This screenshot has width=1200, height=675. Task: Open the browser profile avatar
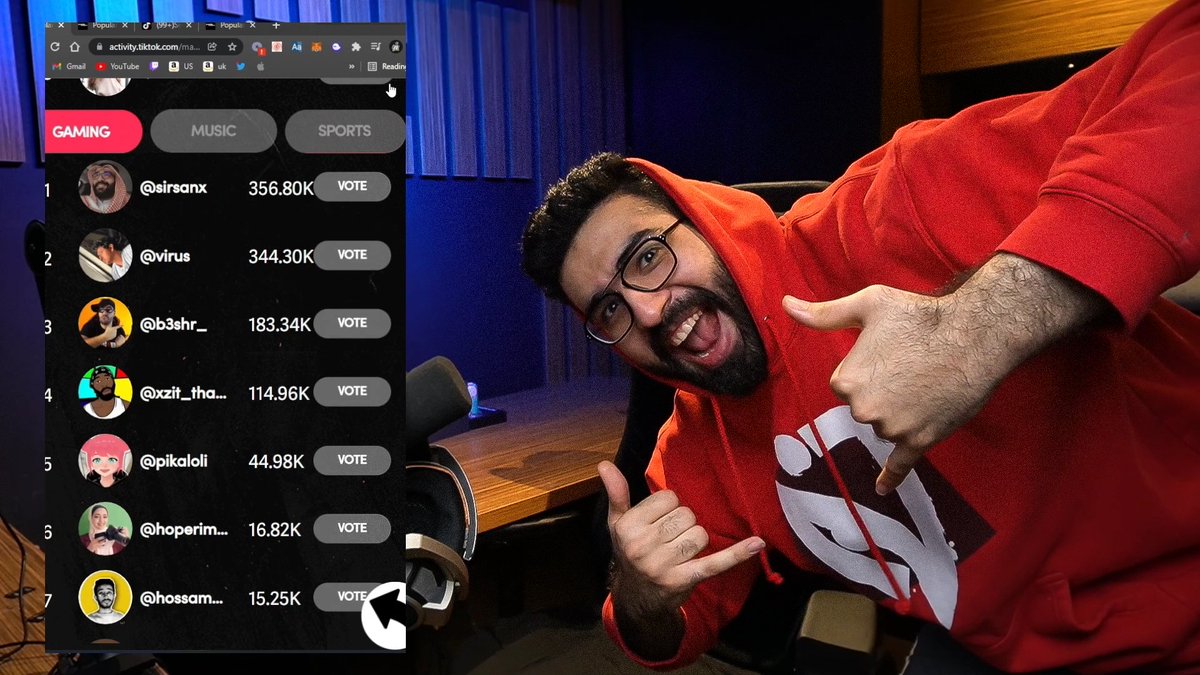point(396,46)
